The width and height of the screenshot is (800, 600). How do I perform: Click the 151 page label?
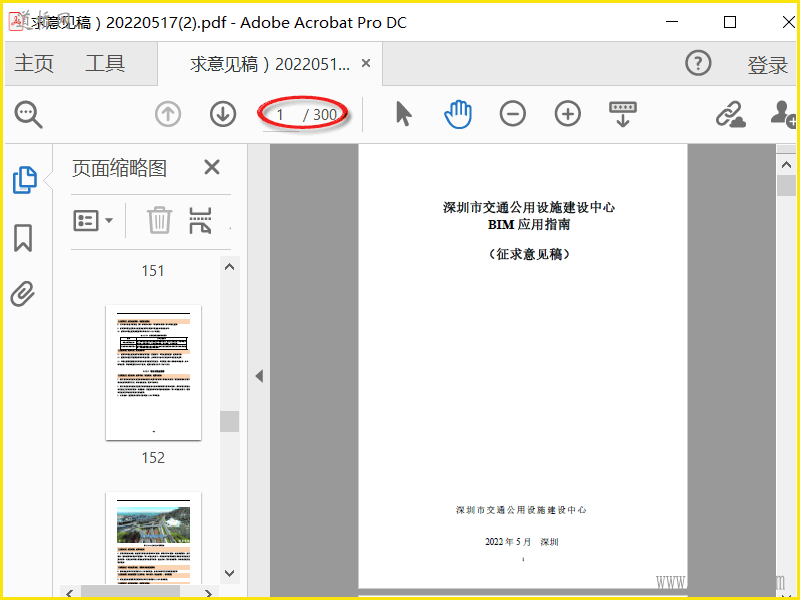[153, 270]
